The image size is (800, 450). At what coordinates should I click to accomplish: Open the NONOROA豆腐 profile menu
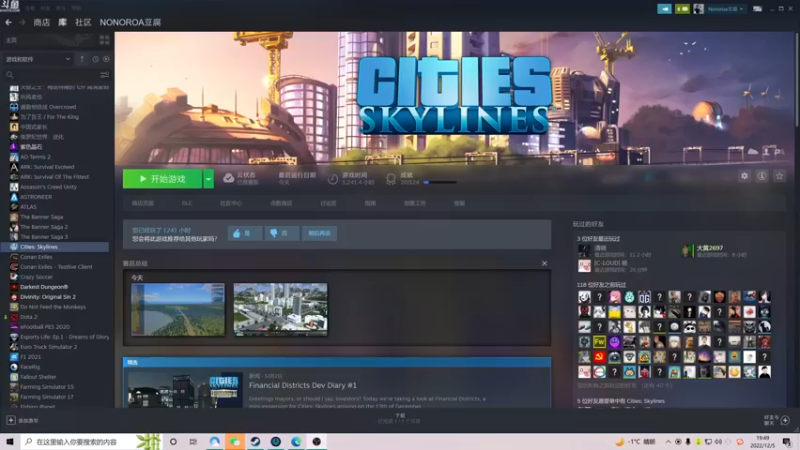(130, 22)
